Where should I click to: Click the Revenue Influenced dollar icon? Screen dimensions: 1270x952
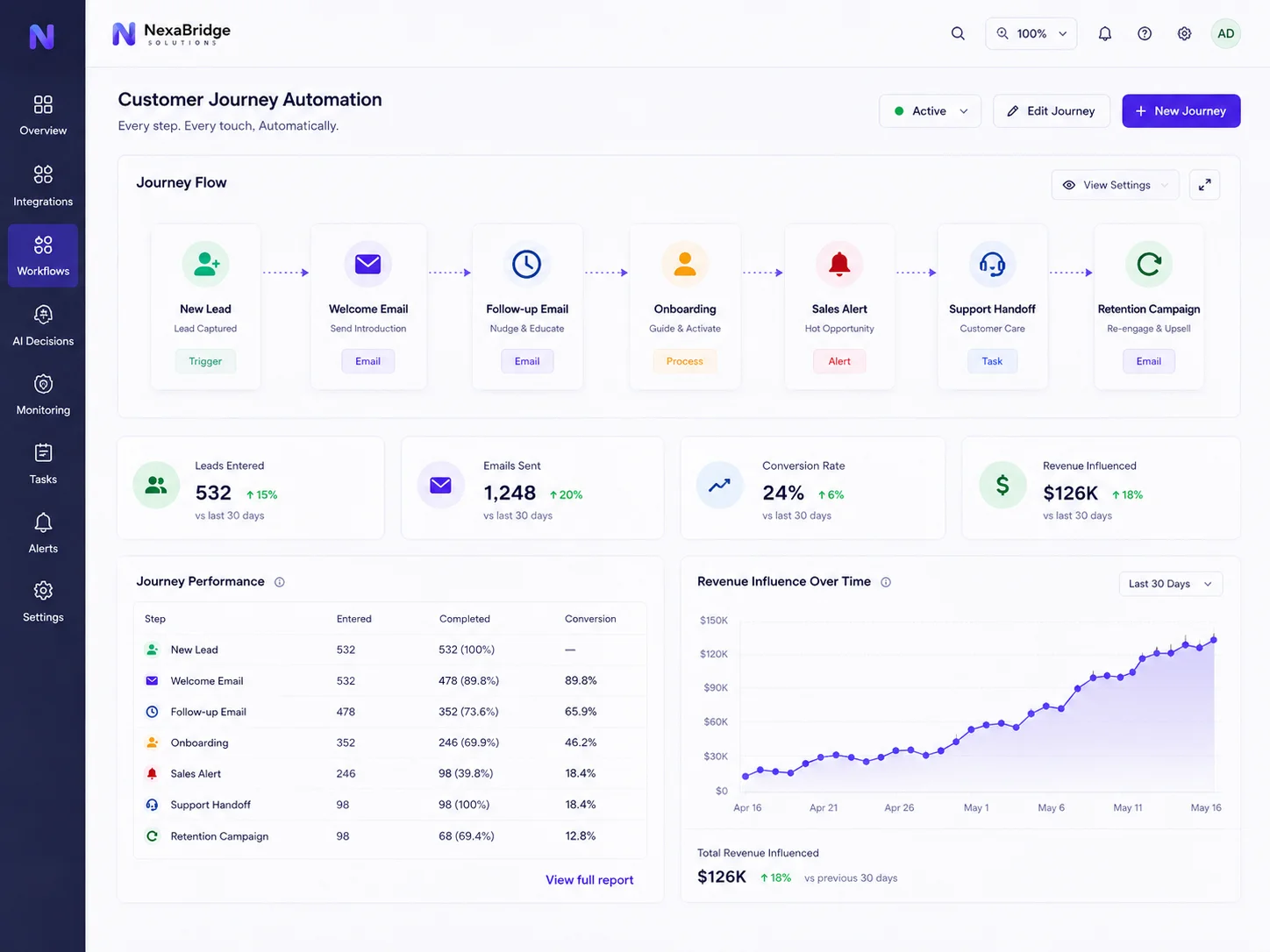click(x=1002, y=485)
